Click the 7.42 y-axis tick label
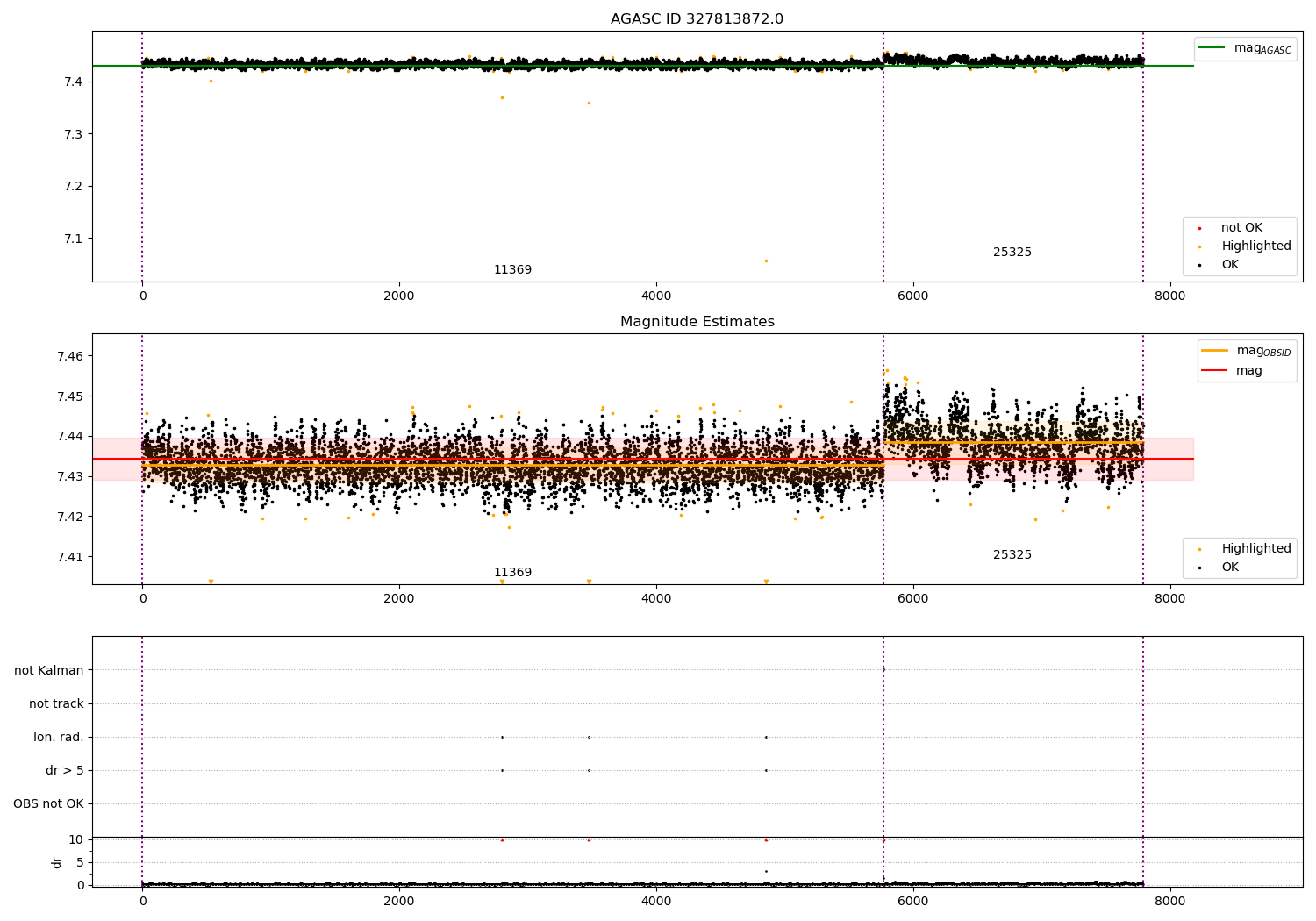This screenshot has height=921, width=1316. 70,517
